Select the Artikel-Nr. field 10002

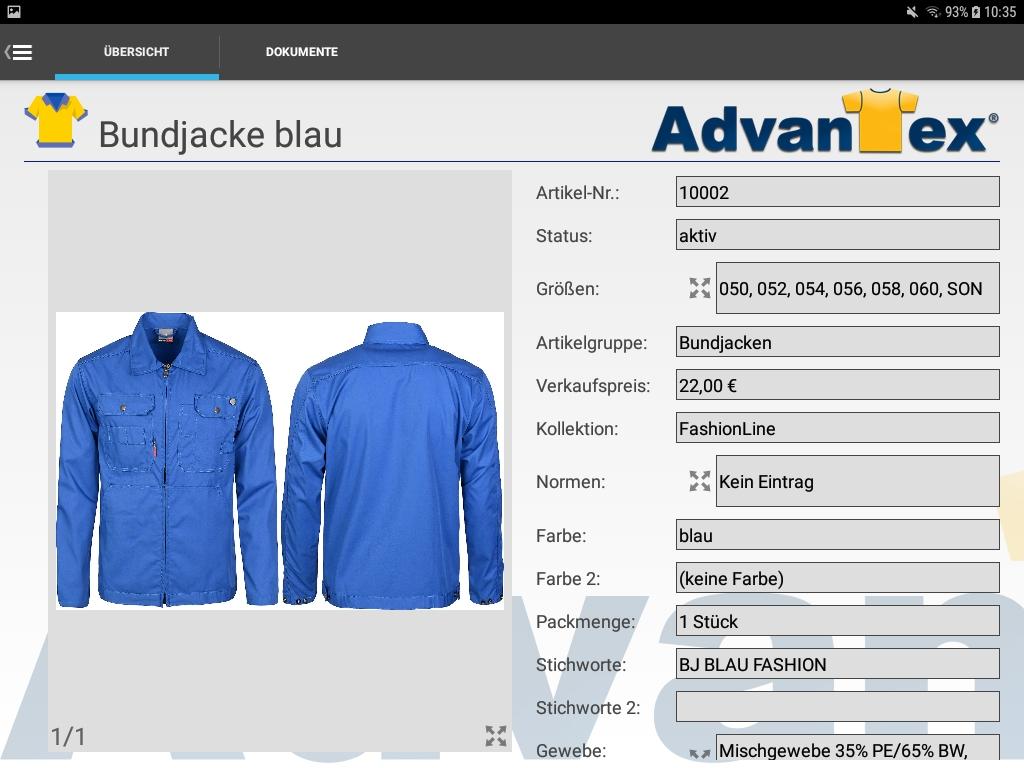tap(837, 192)
